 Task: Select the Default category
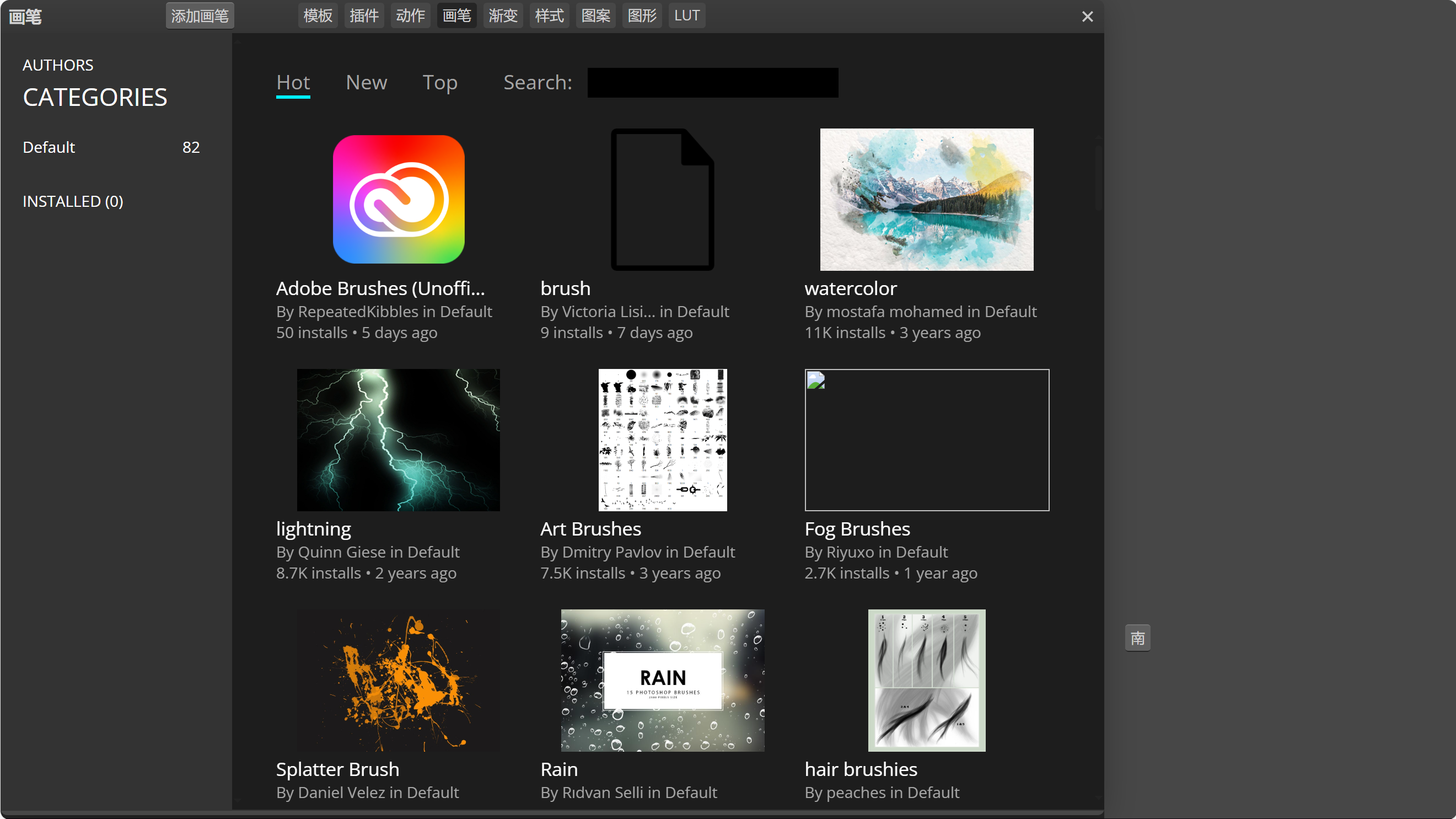[x=49, y=147]
